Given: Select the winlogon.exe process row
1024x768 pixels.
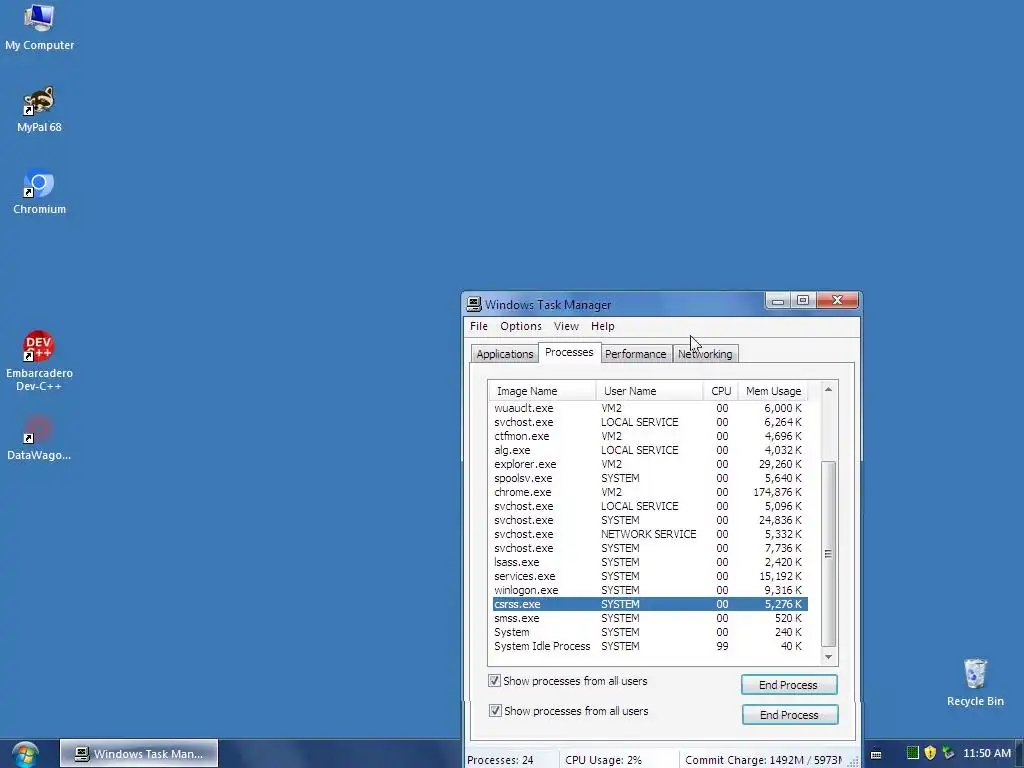Looking at the screenshot, I should [x=650, y=590].
